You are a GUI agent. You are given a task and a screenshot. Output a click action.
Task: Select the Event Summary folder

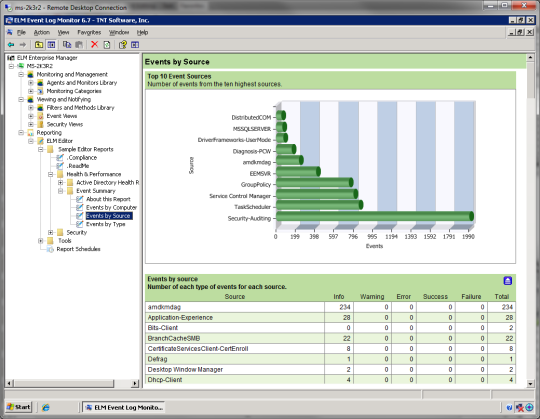(x=96, y=191)
